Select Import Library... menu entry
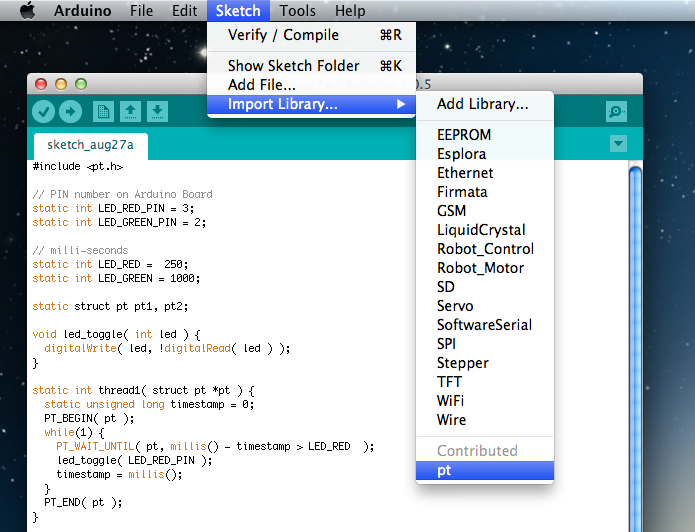This screenshot has width=695, height=532. pyautogui.click(x=311, y=104)
